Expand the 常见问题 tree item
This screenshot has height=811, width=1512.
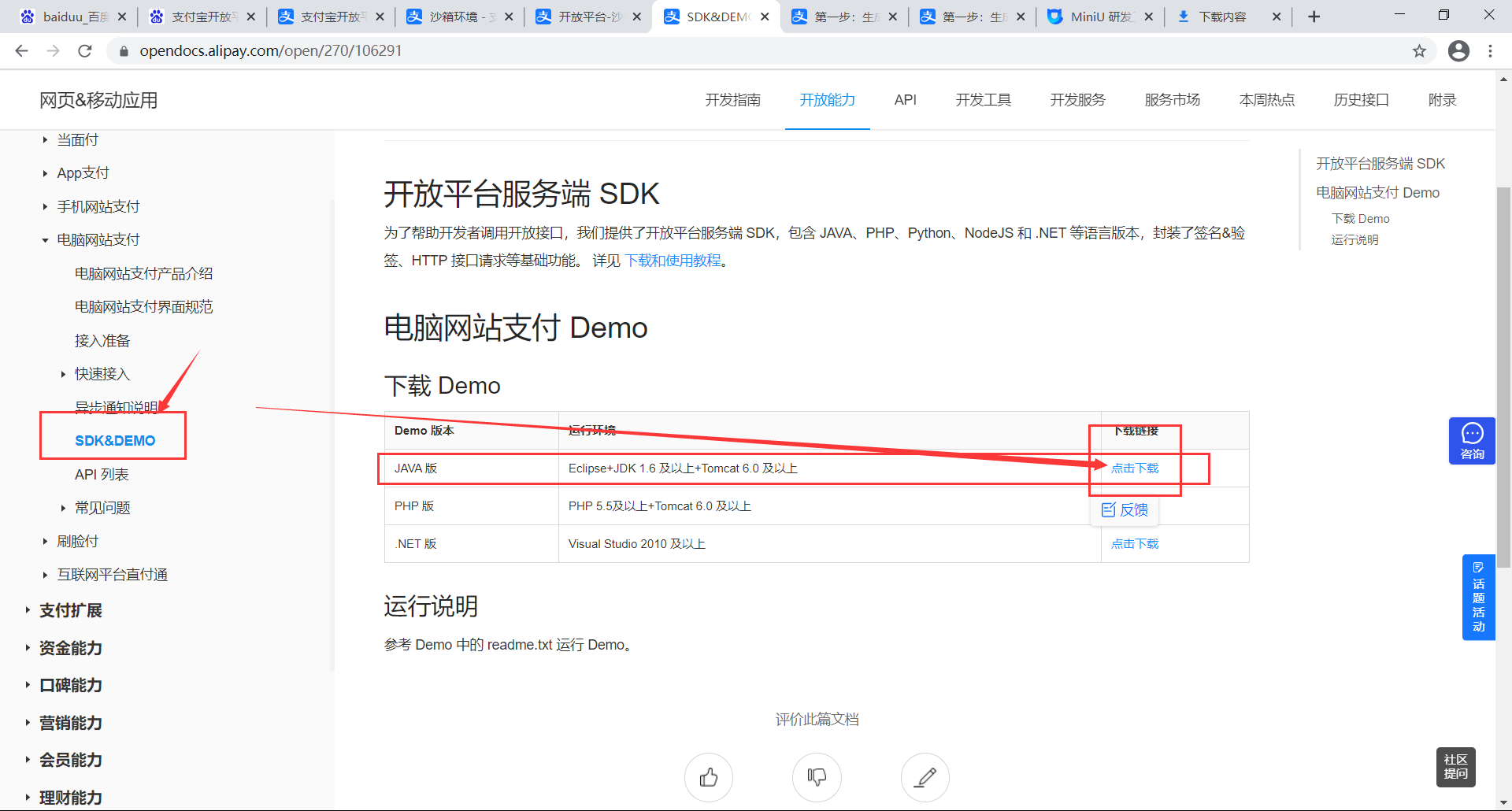63,508
